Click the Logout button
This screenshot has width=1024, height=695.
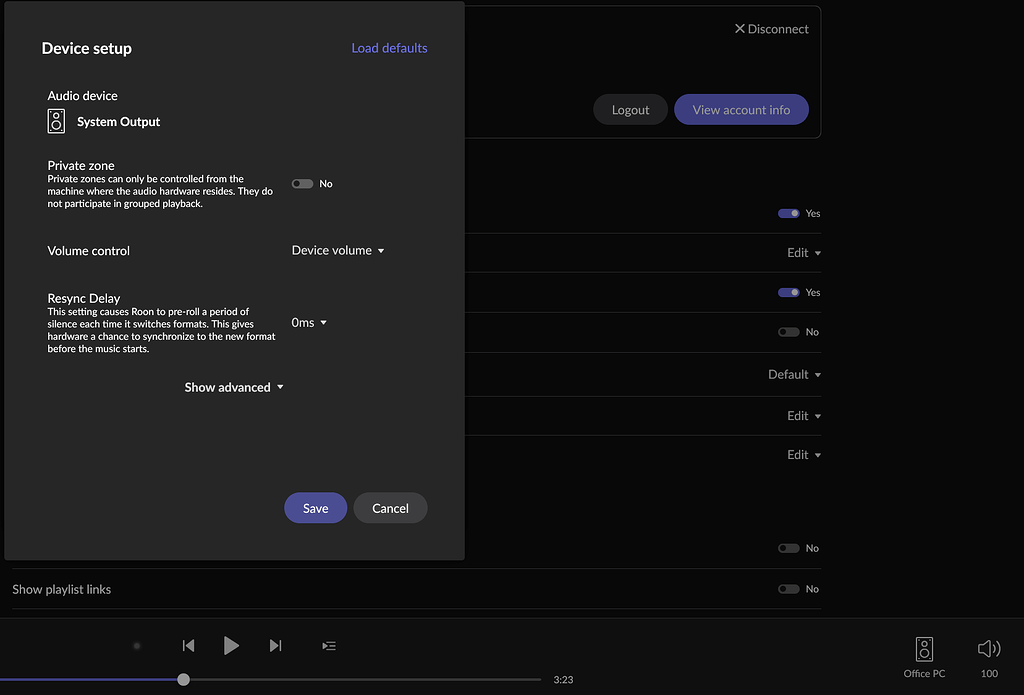click(630, 109)
